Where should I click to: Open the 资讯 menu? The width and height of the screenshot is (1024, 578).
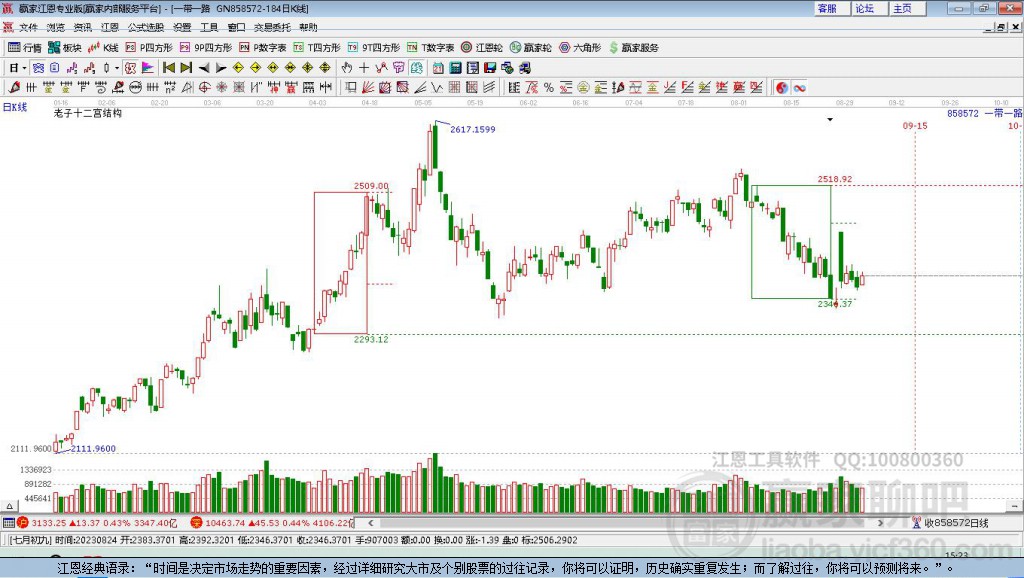tap(83, 27)
